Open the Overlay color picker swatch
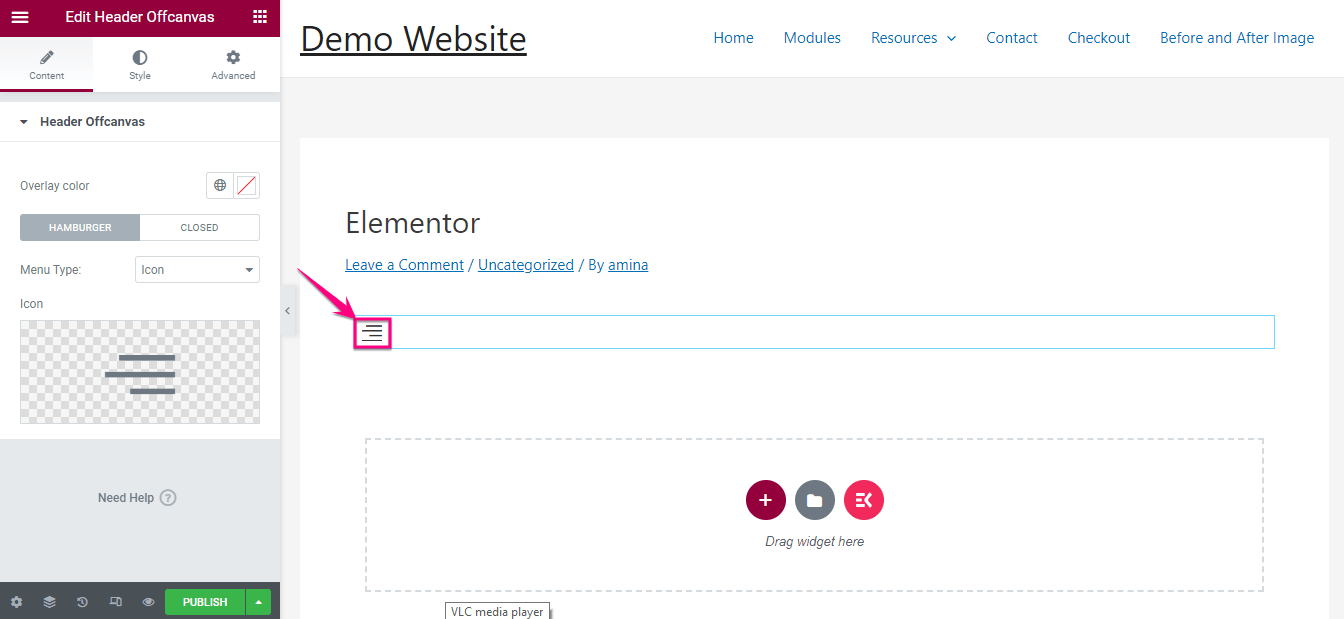The image size is (1344, 619). 247,185
